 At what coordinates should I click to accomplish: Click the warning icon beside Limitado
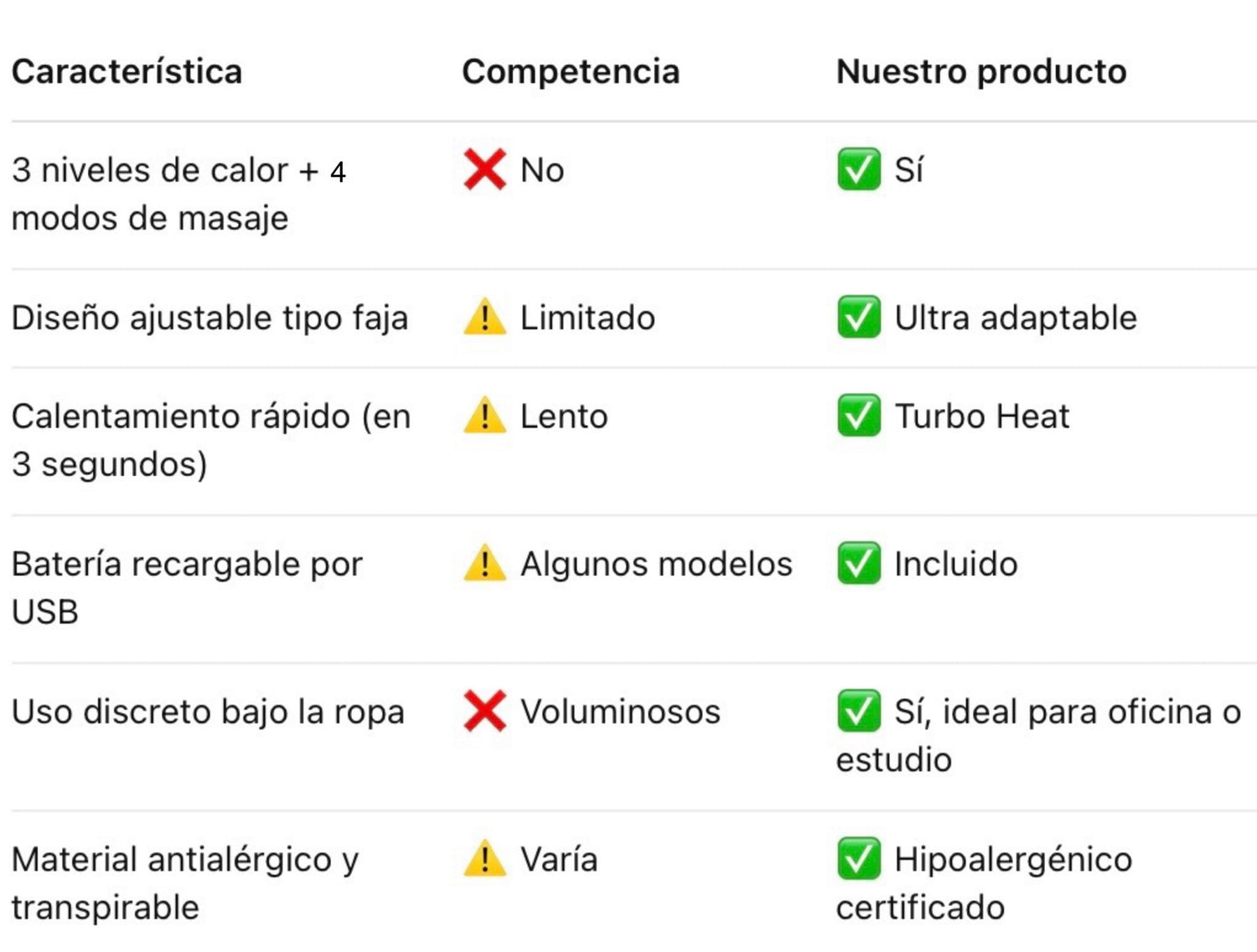484,318
